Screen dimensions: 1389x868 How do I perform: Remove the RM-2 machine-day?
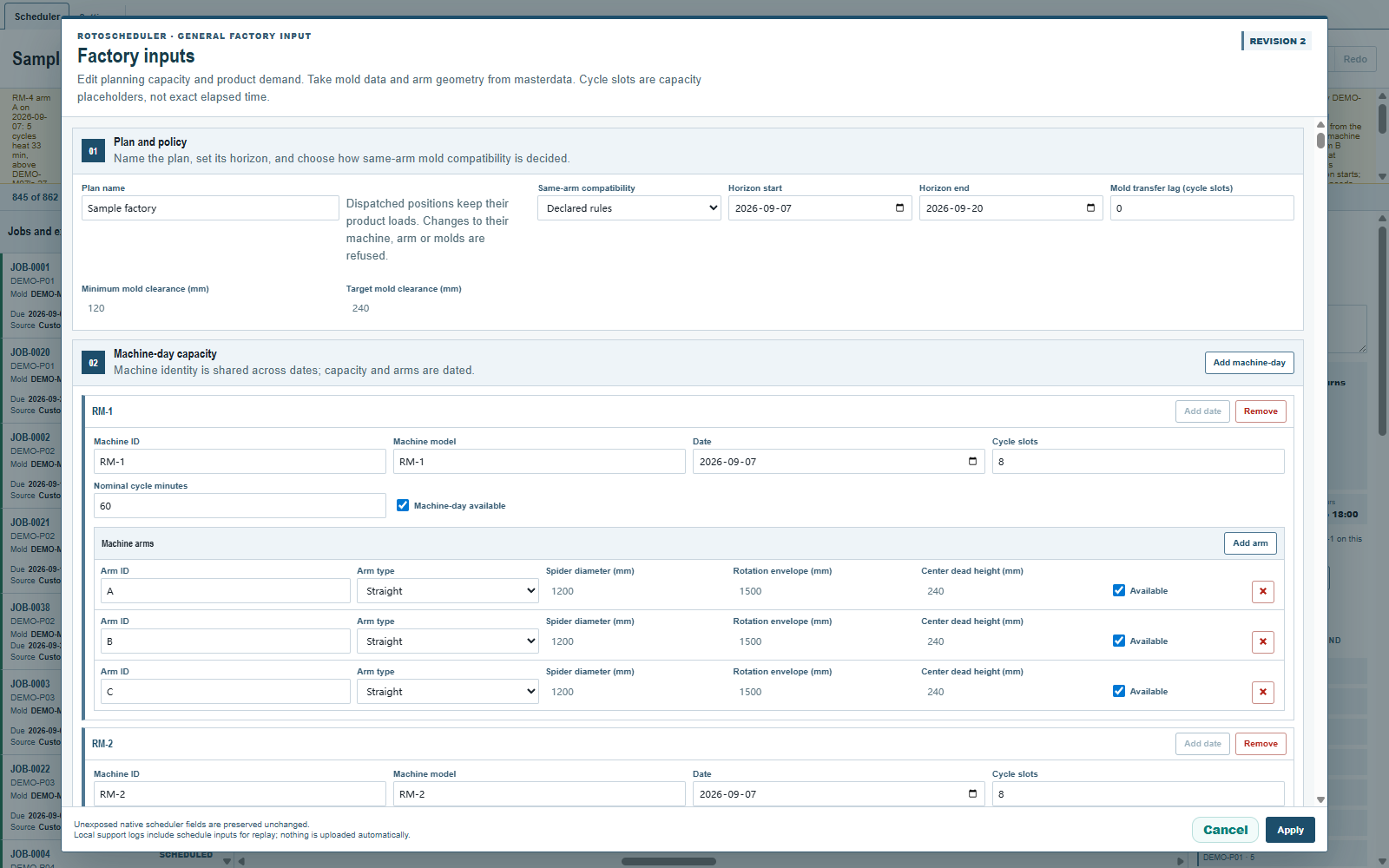1261,744
